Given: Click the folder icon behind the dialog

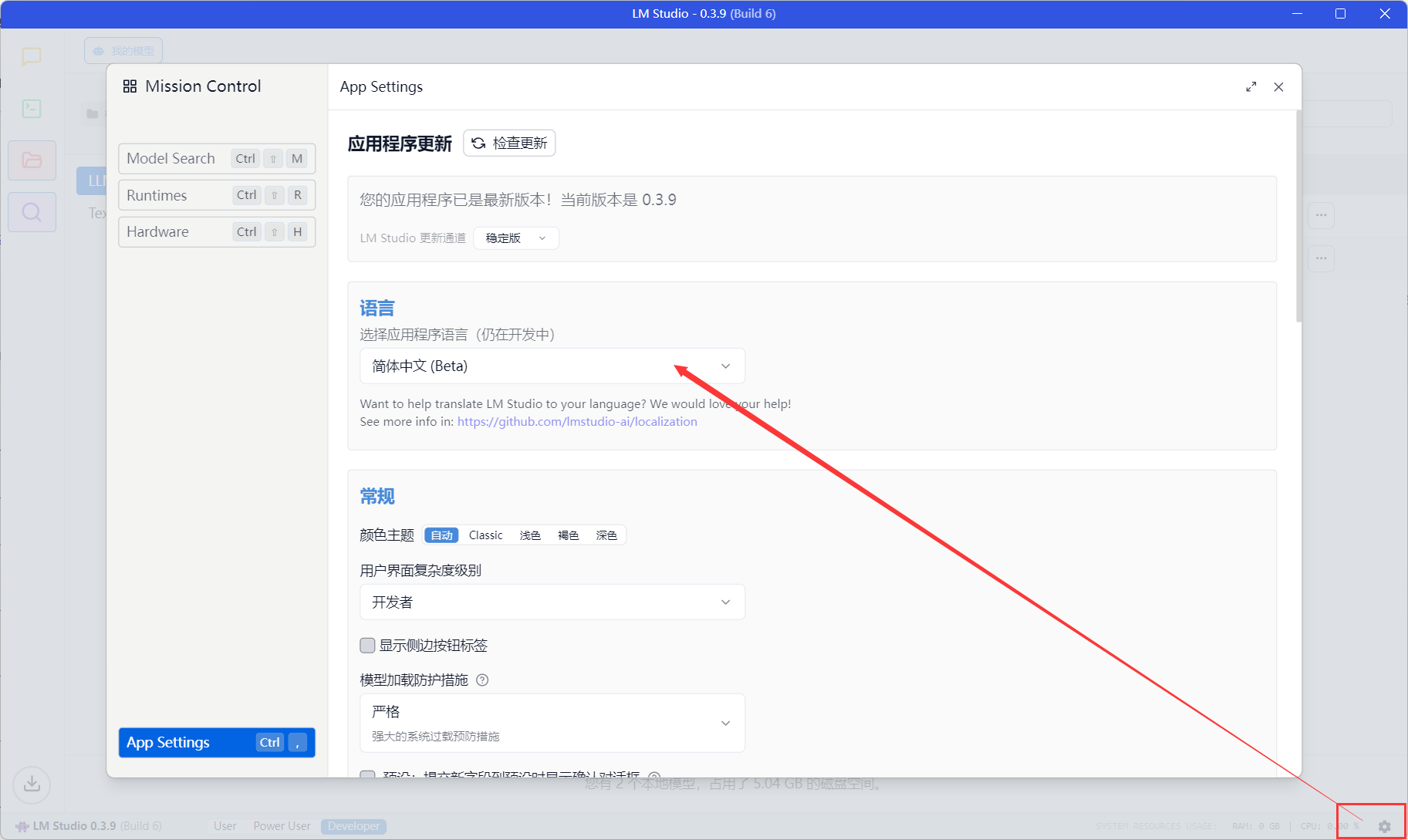Looking at the screenshot, I should (93, 114).
